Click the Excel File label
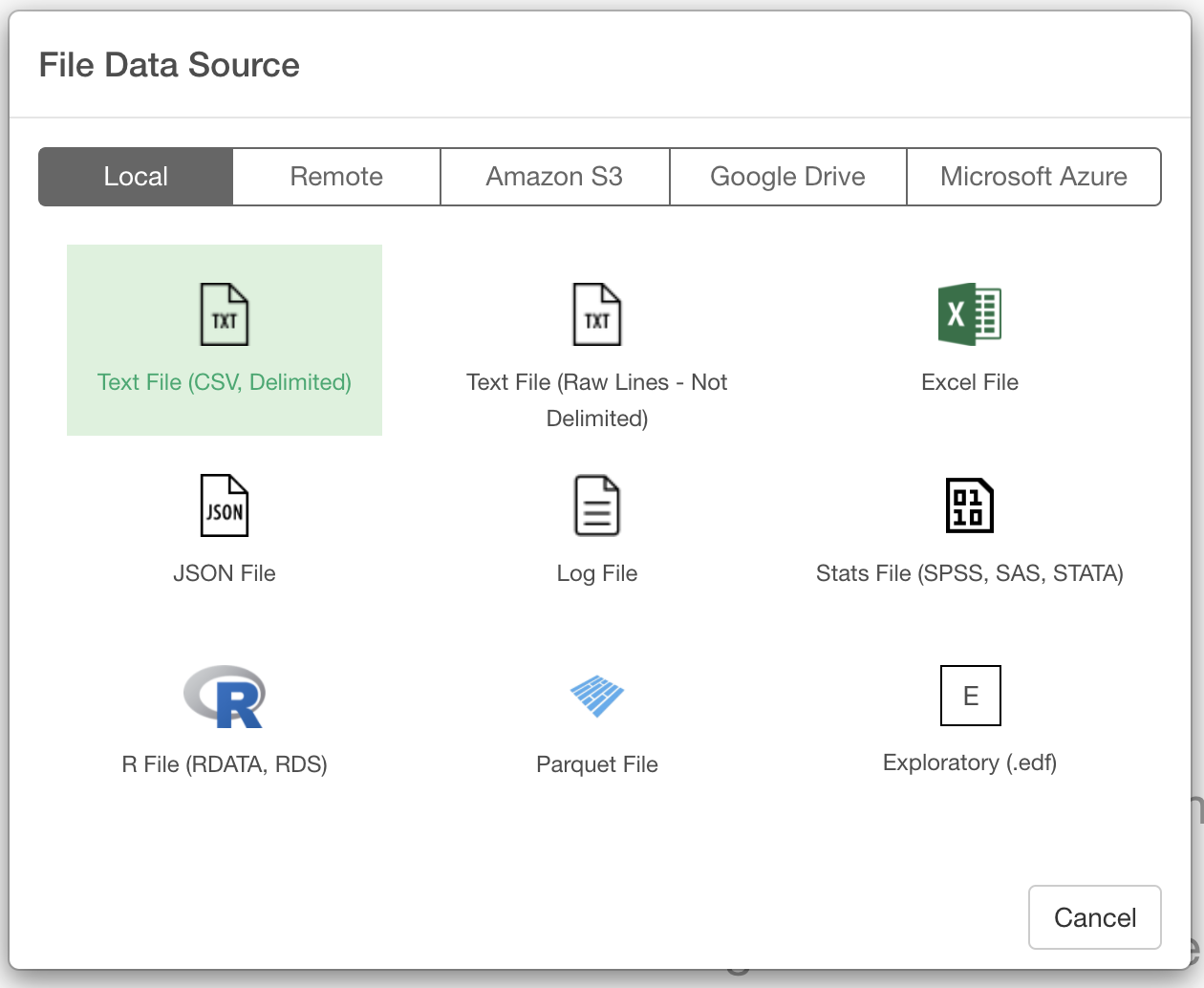The image size is (1204, 988). 969,381
